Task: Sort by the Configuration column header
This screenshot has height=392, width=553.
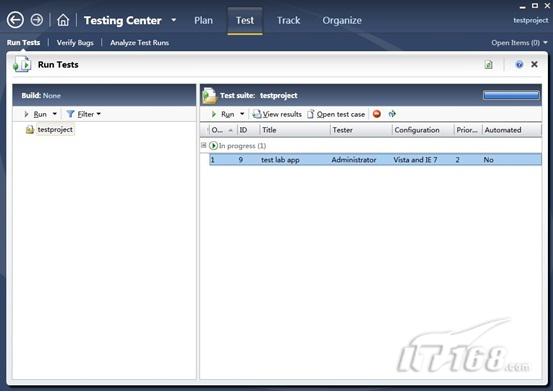Action: (423, 130)
